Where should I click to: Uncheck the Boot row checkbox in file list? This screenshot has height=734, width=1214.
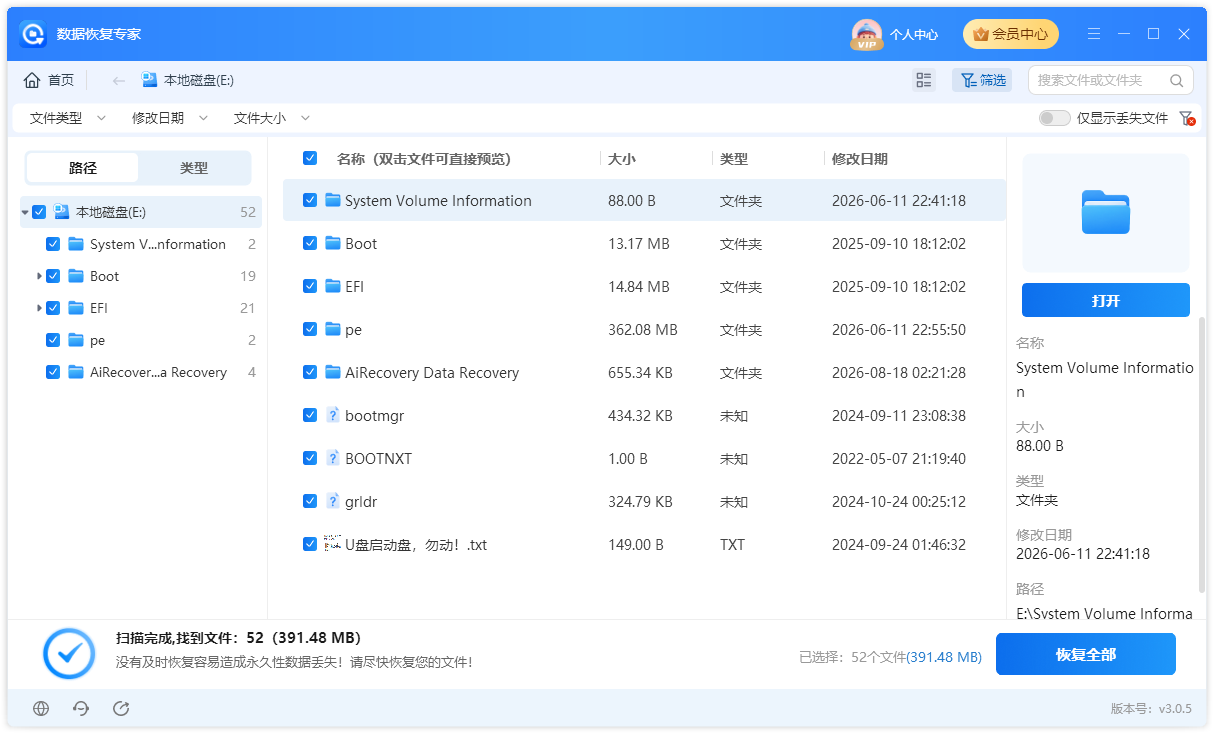(x=310, y=243)
